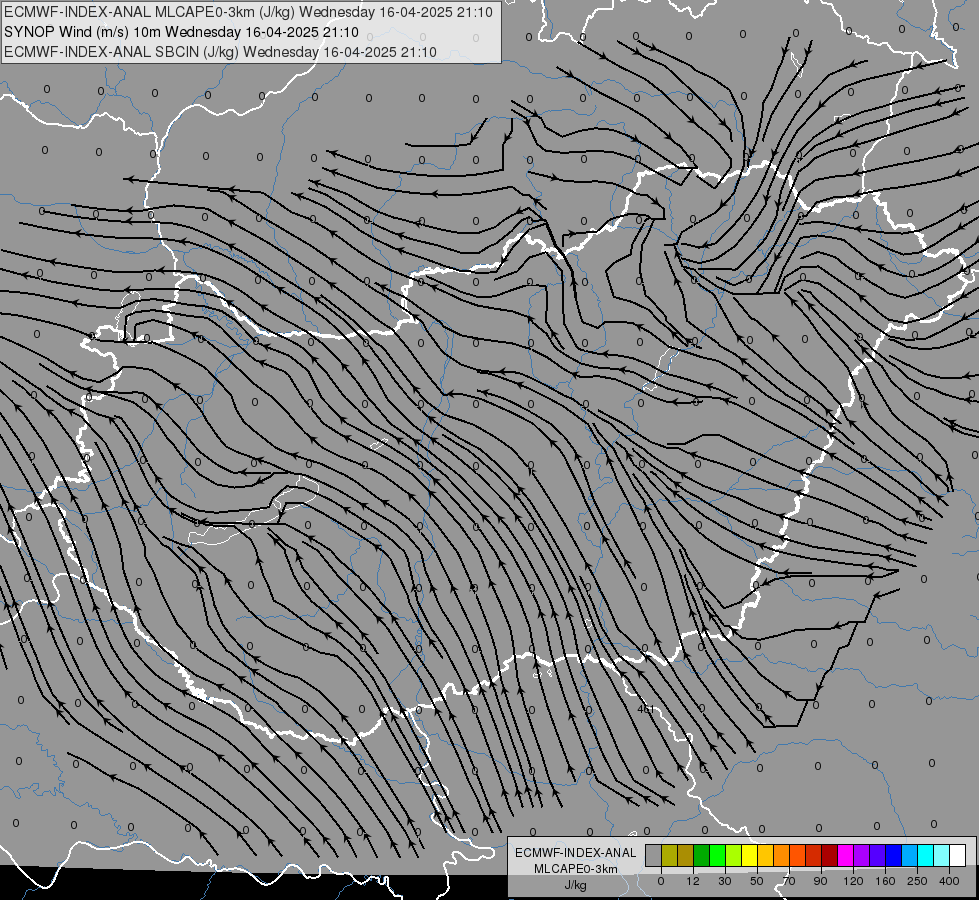Click the legend value label 12
This screenshot has height=900, width=979.
point(693,881)
